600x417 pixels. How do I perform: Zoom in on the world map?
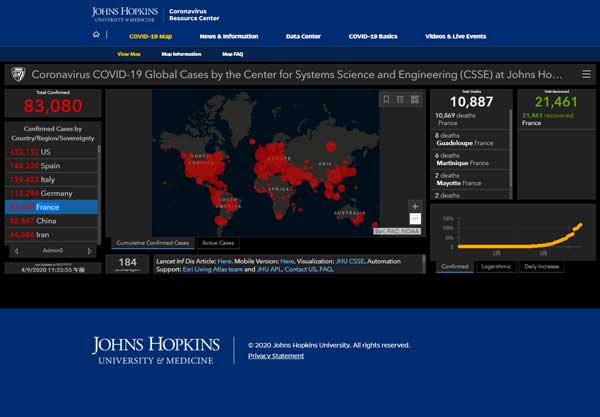(415, 206)
